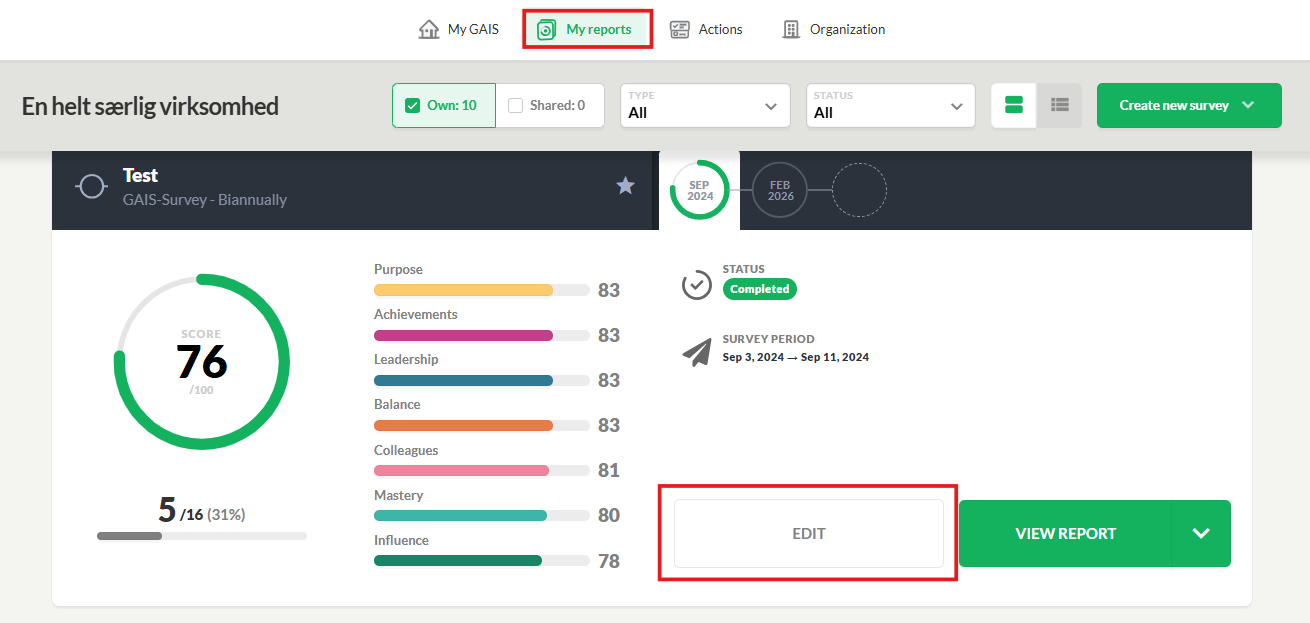Image resolution: width=1310 pixels, height=623 pixels.
Task: Click the Leadership score bar
Action: click(x=481, y=381)
